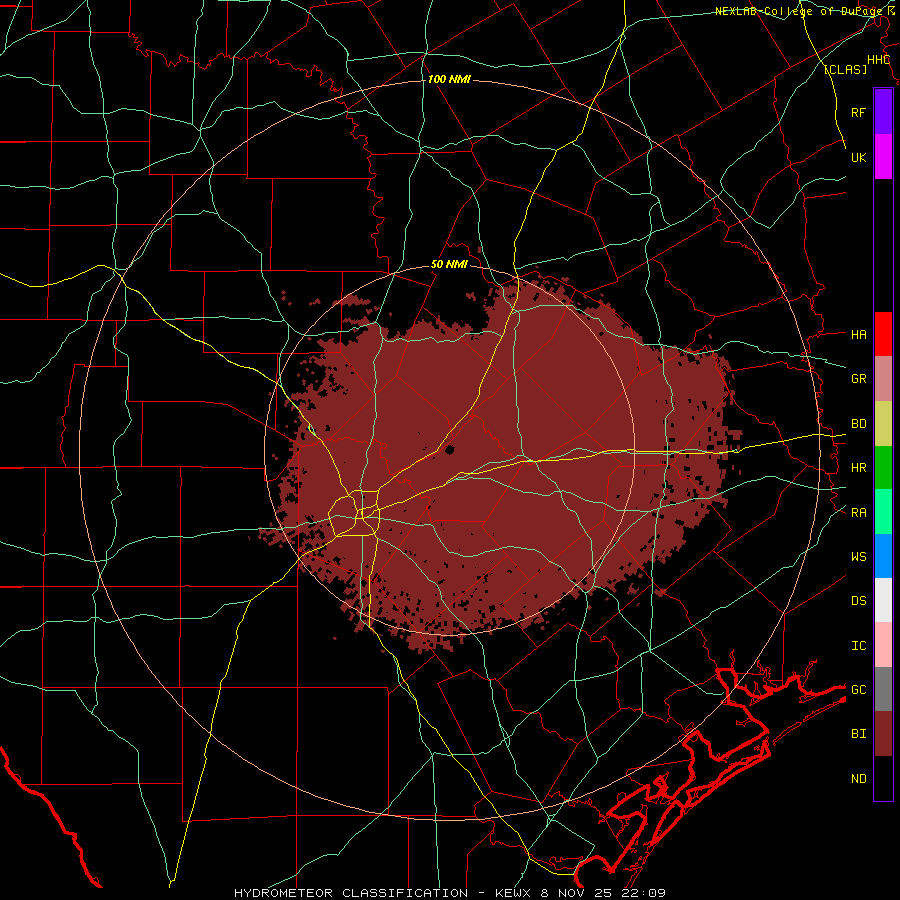This screenshot has height=900, width=900.
Task: Click the small black hole at radar center
Action: tap(449, 449)
